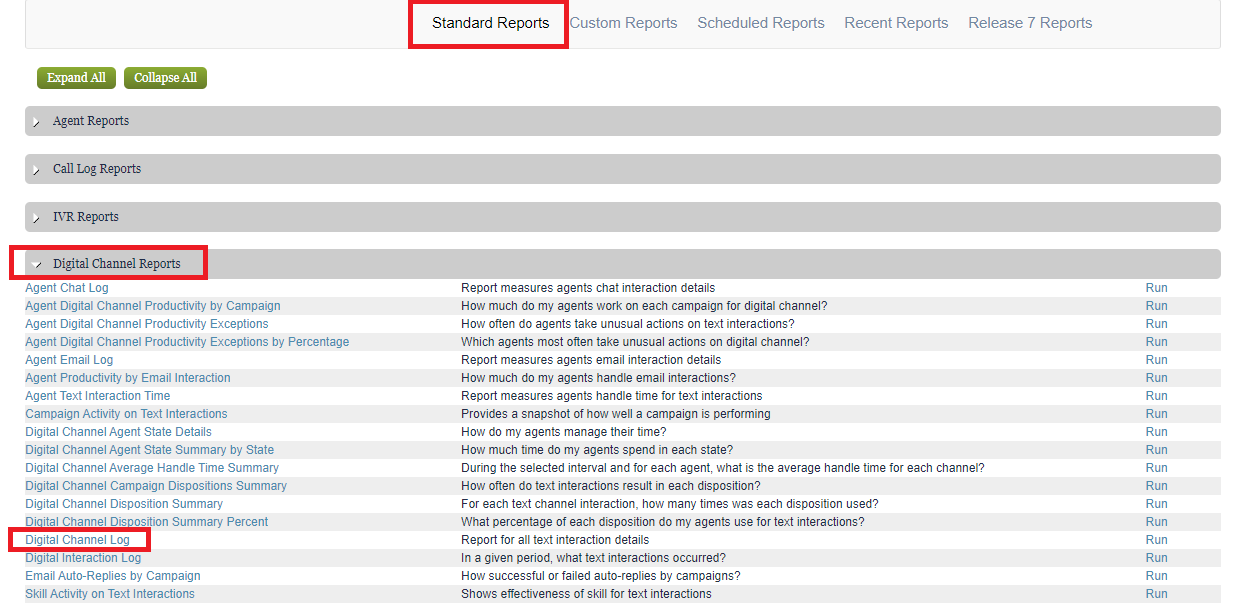The height and width of the screenshot is (614, 1243).
Task: Run the Digital Interaction Log report
Action: click(1156, 558)
